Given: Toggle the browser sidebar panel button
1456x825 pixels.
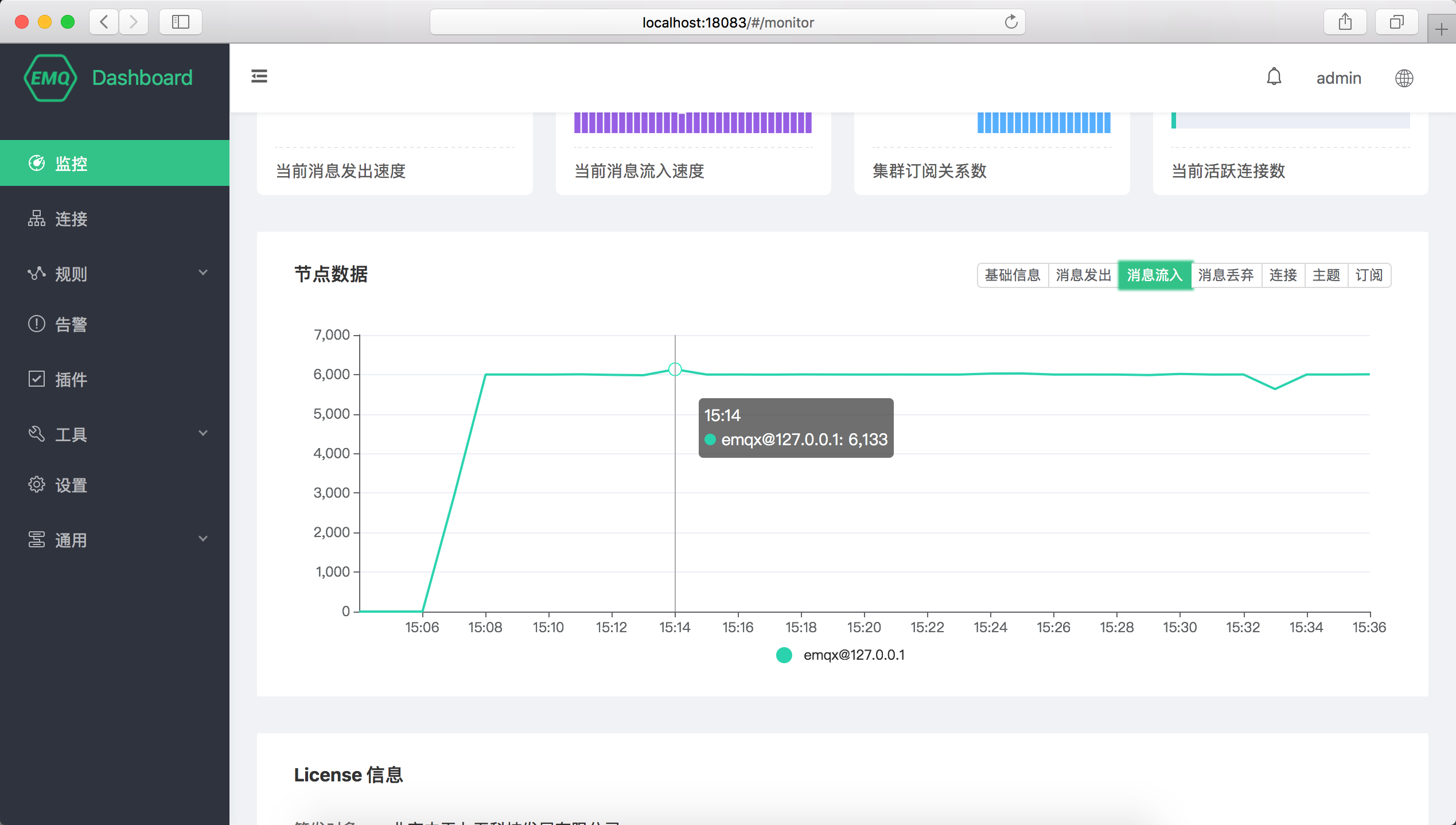Looking at the screenshot, I should coord(180,22).
